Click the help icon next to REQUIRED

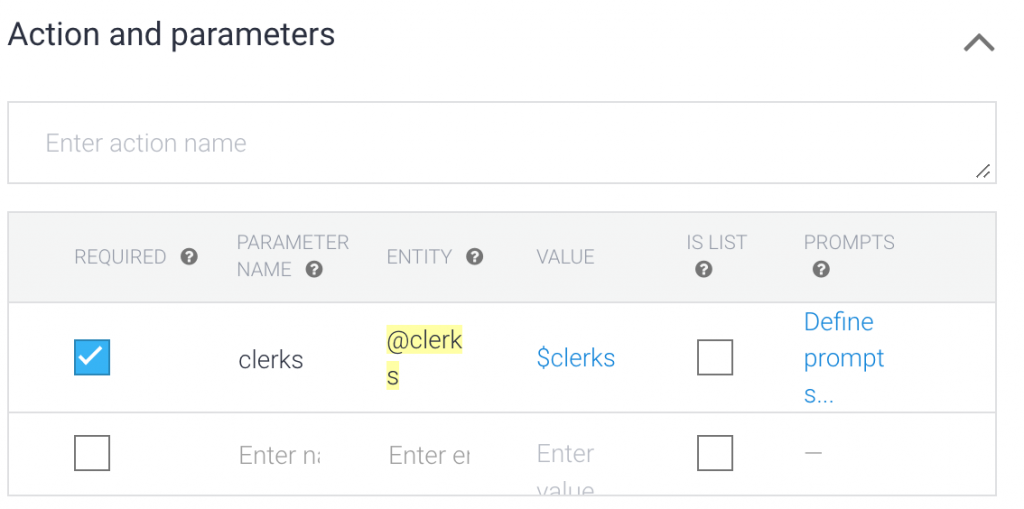189,257
